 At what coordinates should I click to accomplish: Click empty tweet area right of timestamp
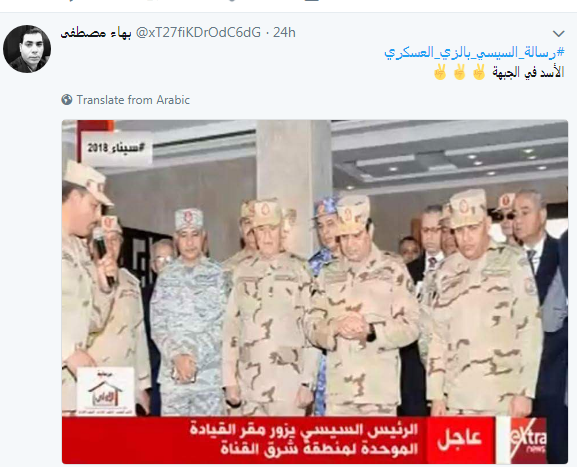point(423,33)
